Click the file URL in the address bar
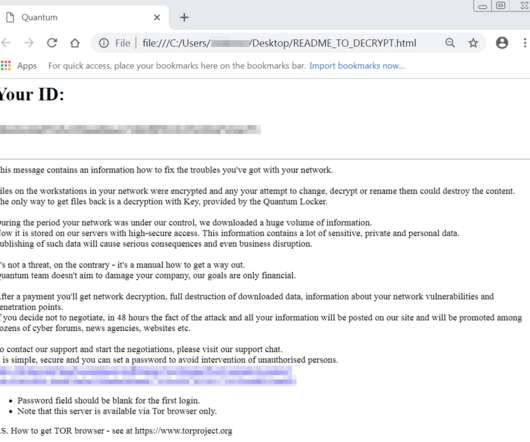This screenshot has width=530, height=442. tap(279, 43)
